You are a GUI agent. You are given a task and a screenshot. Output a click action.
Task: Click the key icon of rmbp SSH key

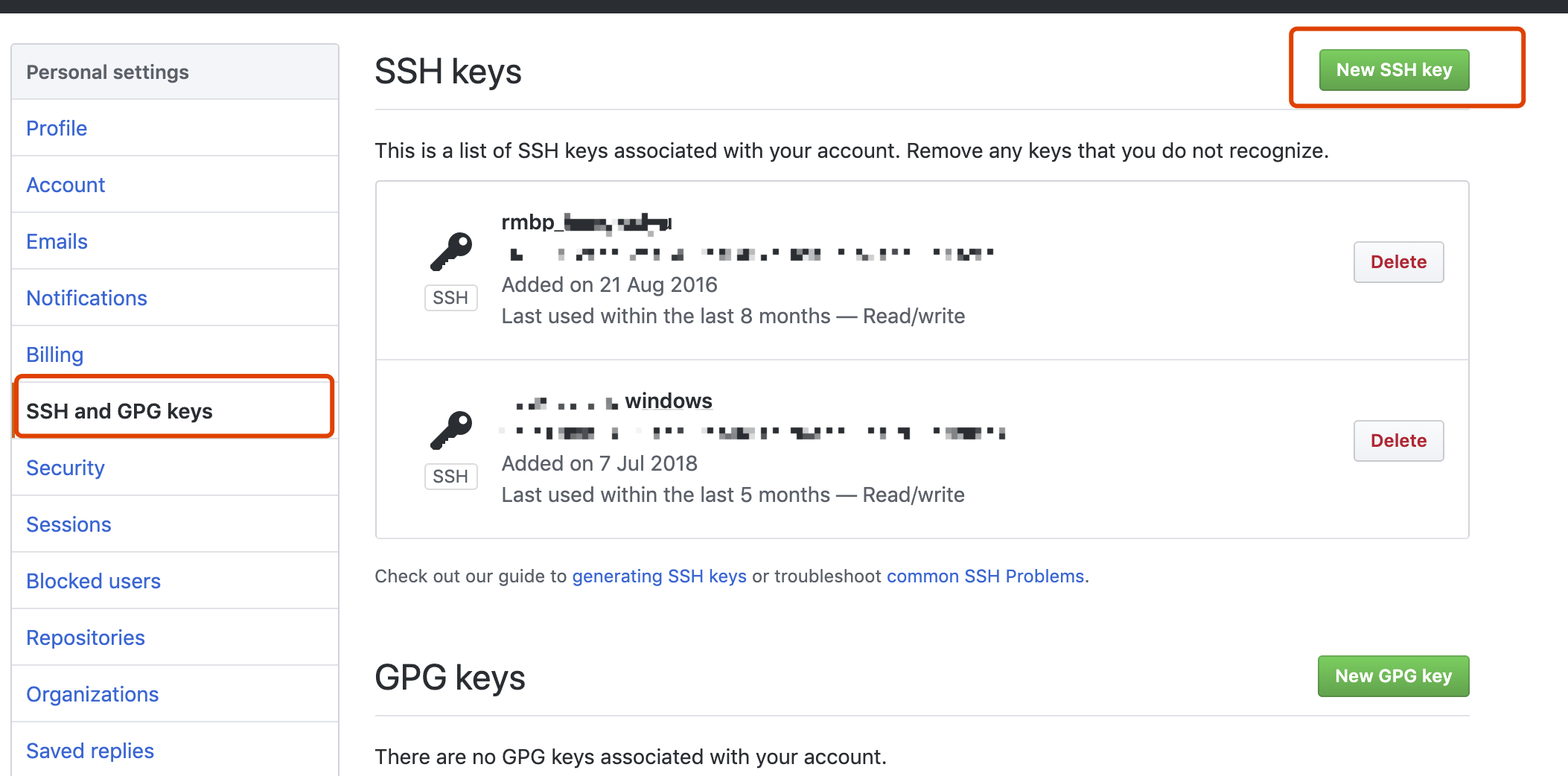(x=451, y=252)
